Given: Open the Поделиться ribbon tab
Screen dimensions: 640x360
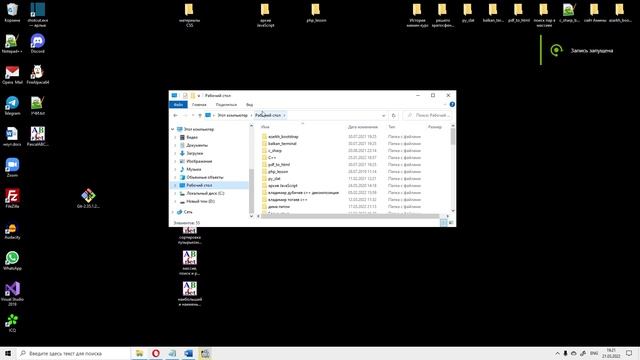Looking at the screenshot, I should [x=226, y=105].
